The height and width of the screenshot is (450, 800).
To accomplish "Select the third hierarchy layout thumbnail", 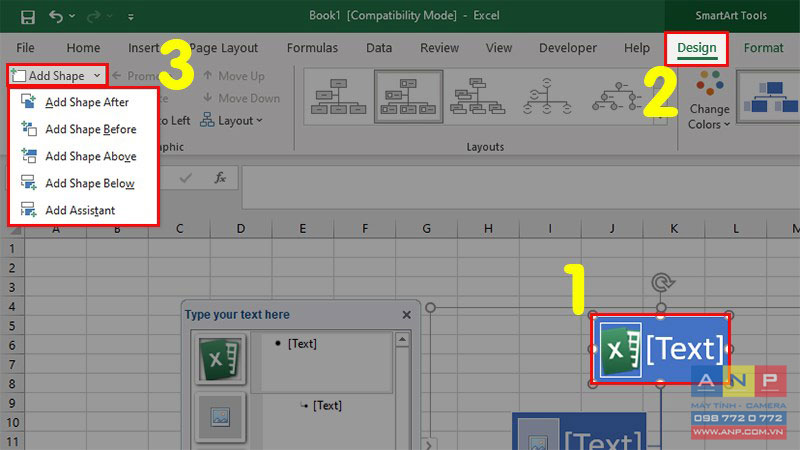I will tap(478, 96).
